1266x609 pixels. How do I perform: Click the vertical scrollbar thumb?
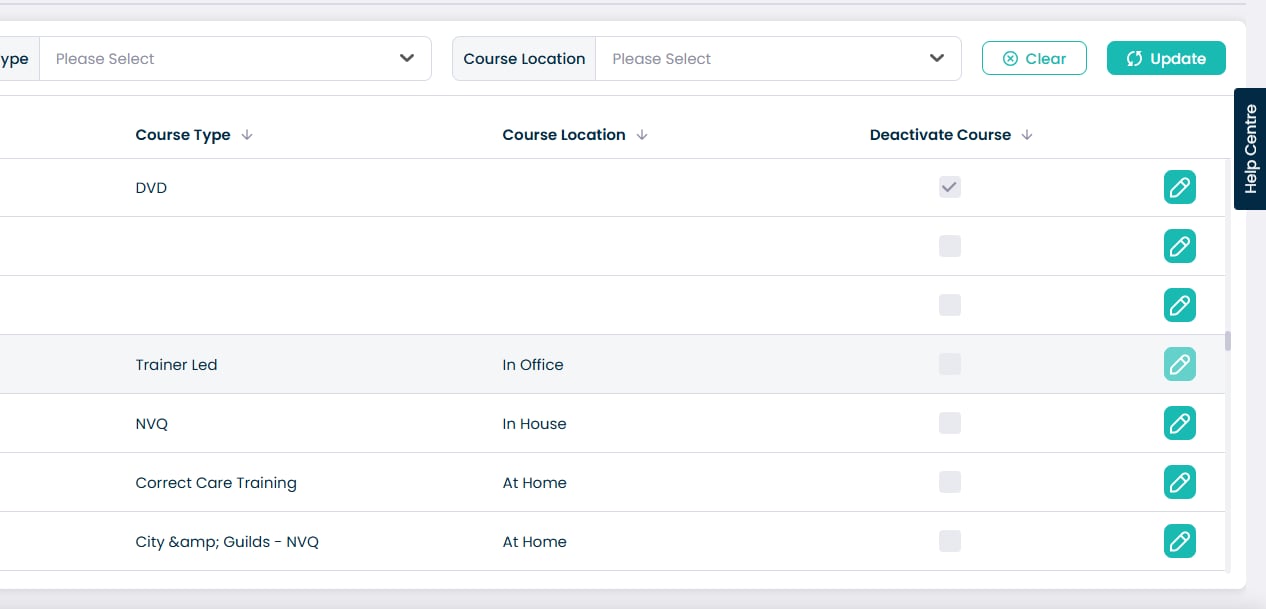1228,341
